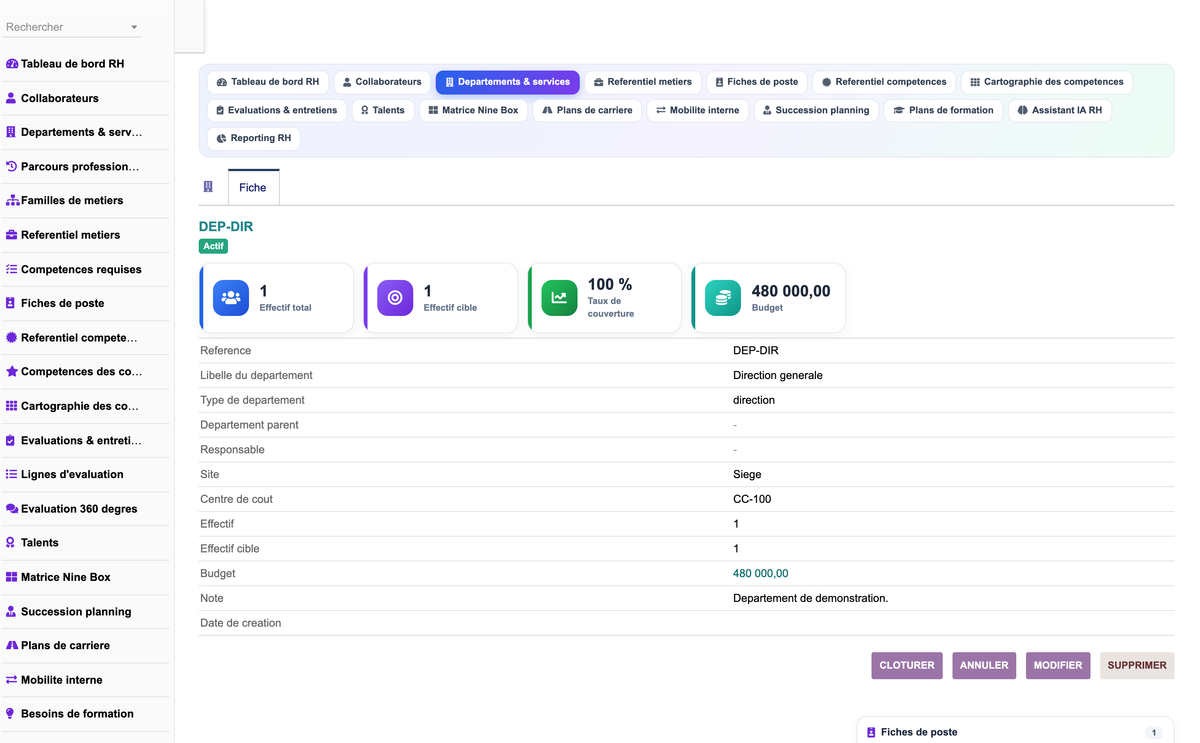Click the Taux de couverture chart icon
The width and height of the screenshot is (1200, 743).
[559, 298]
